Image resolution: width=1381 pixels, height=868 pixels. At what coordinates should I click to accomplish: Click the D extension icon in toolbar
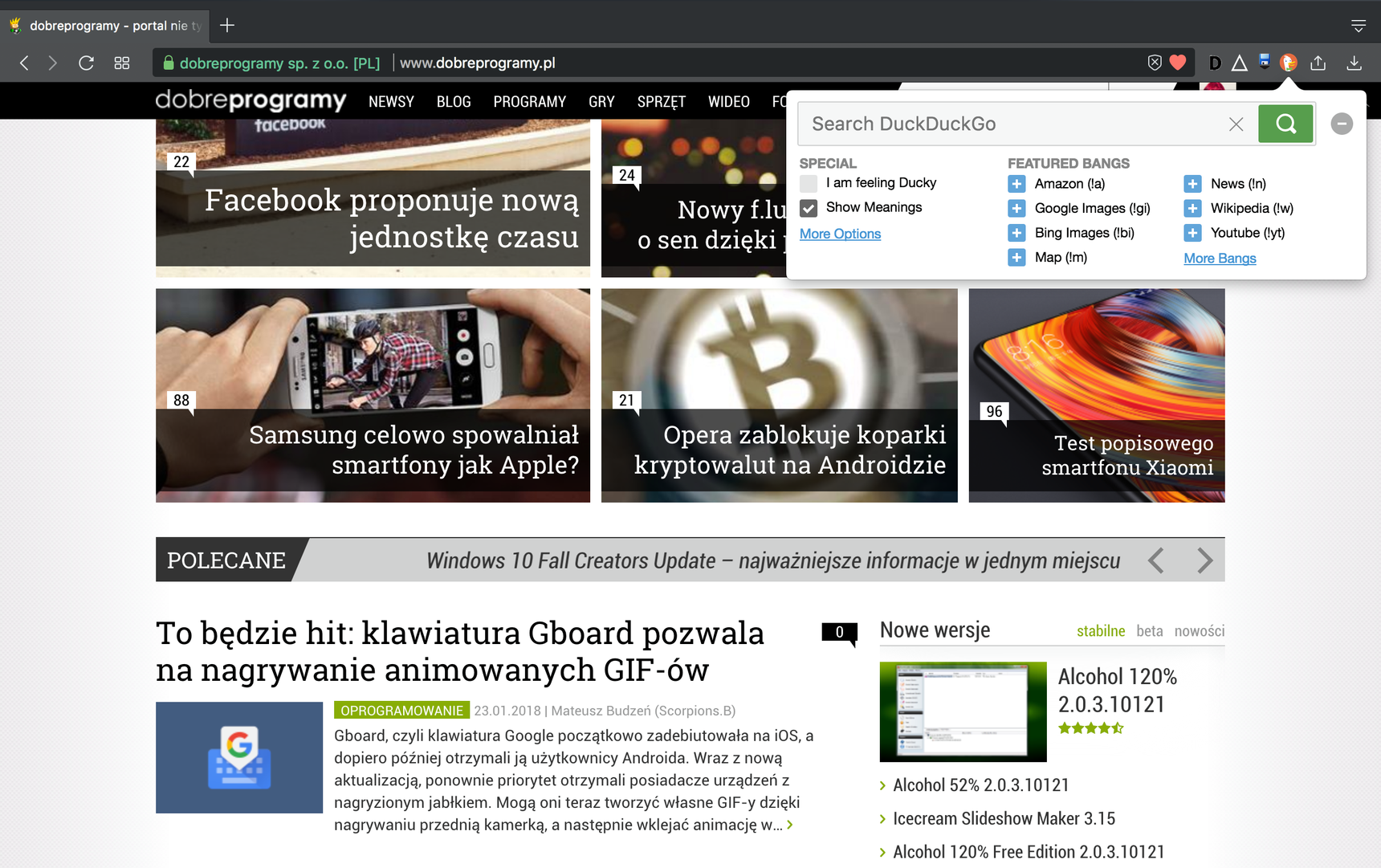click(x=1215, y=63)
